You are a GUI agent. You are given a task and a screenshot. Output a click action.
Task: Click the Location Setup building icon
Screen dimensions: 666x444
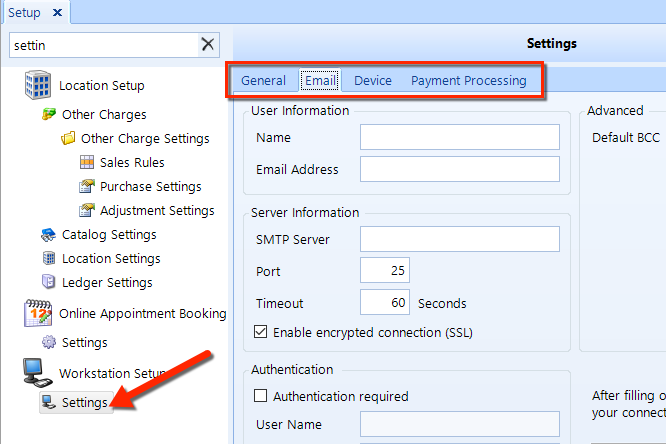tap(38, 86)
